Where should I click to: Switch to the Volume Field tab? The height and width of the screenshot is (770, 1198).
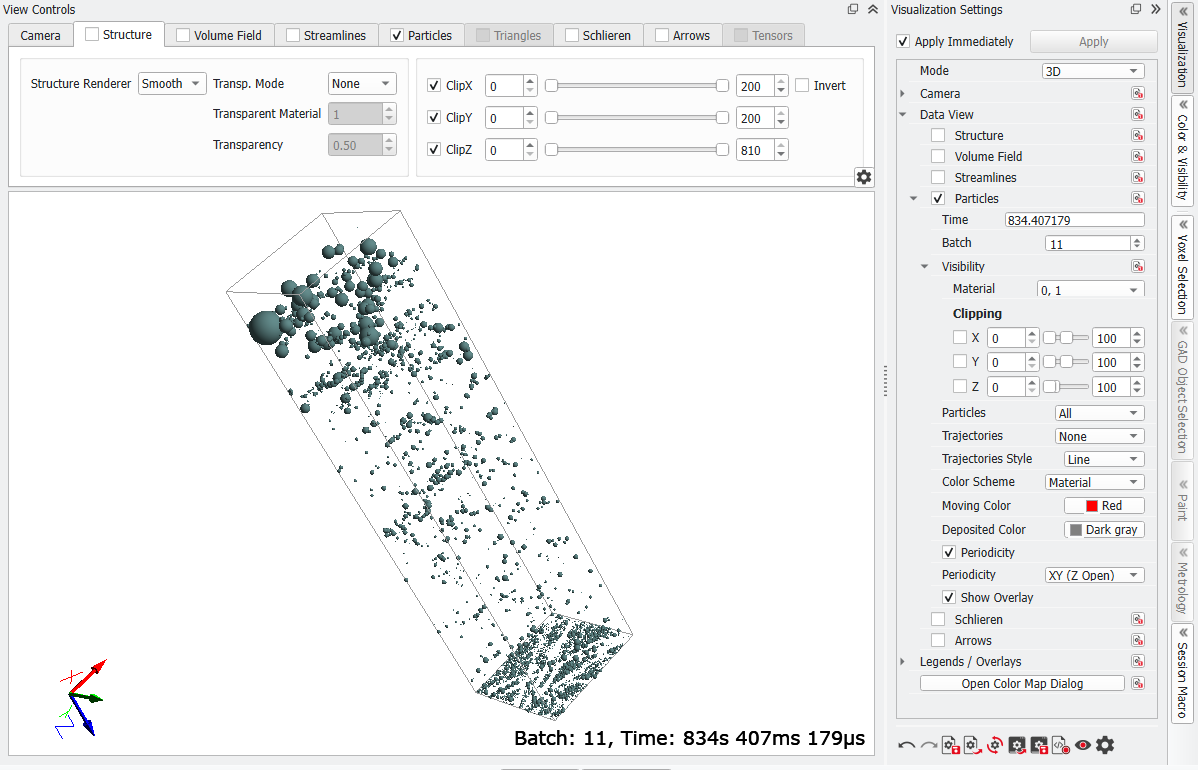click(x=219, y=35)
